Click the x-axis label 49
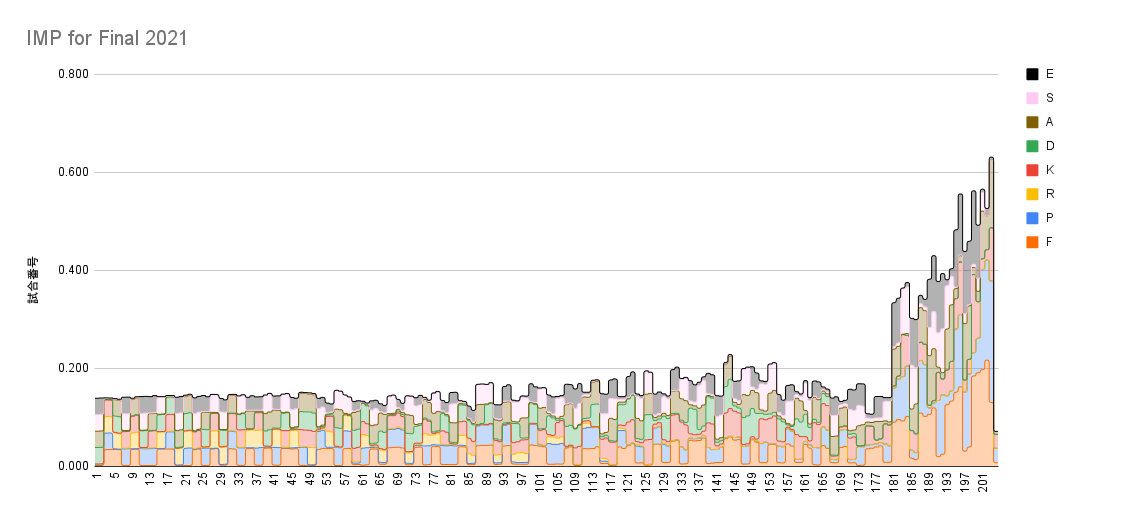Viewport: 1132px width, 519px height. pyautogui.click(x=309, y=479)
